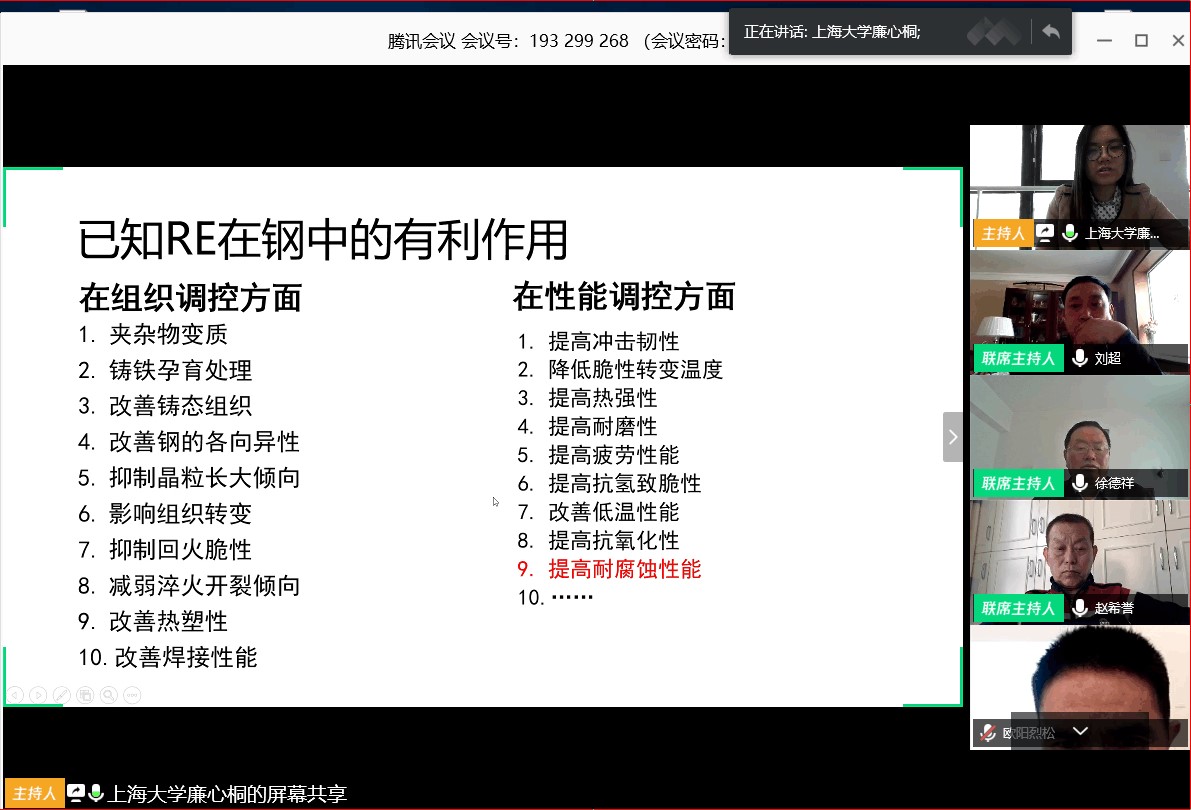The image size is (1191, 810).
Task: Click the microphone icon next to 徐德祥
Action: point(1080,484)
